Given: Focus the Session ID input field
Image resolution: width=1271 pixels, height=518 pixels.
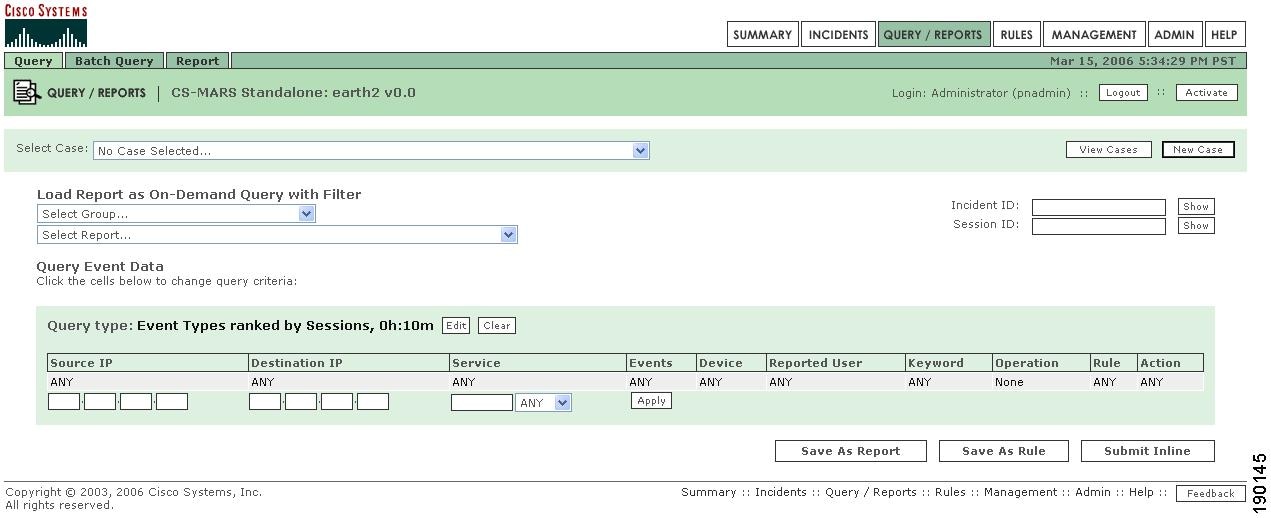Looking at the screenshot, I should click(1098, 226).
